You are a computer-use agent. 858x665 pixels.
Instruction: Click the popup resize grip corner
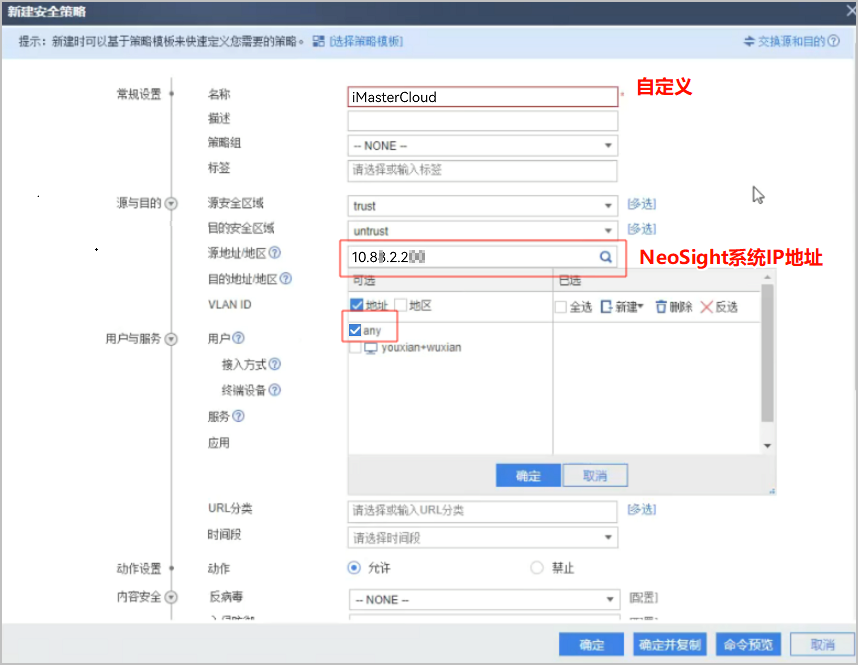772,491
